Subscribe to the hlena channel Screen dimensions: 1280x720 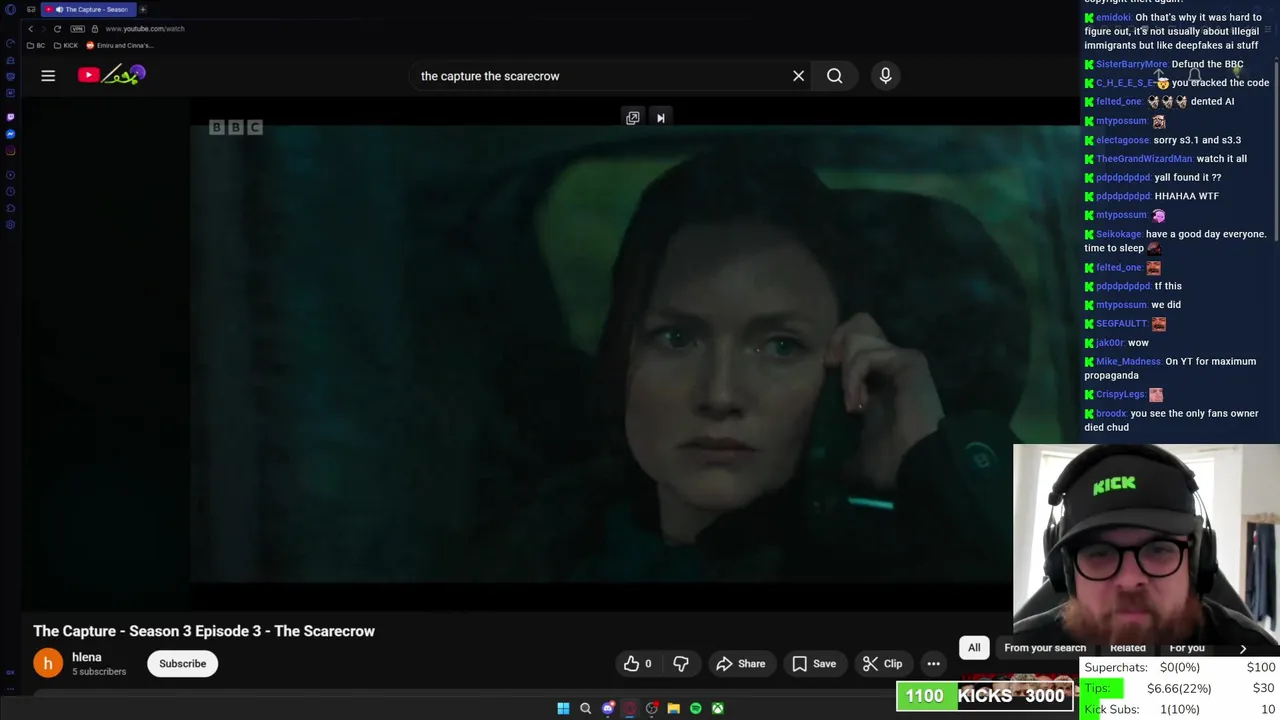[x=182, y=663]
